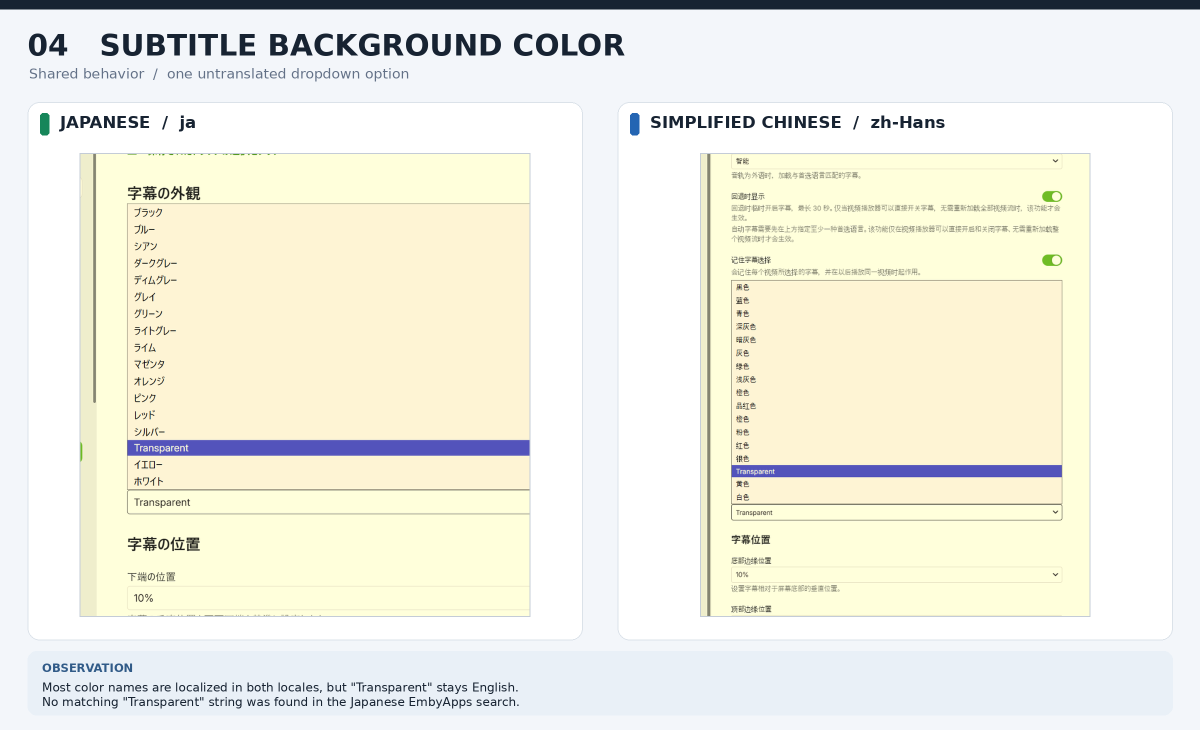Screen dimensions: 1200x730
Task: Choose 青色 from the Chinese list
Action: pyautogui.click(x=896, y=314)
